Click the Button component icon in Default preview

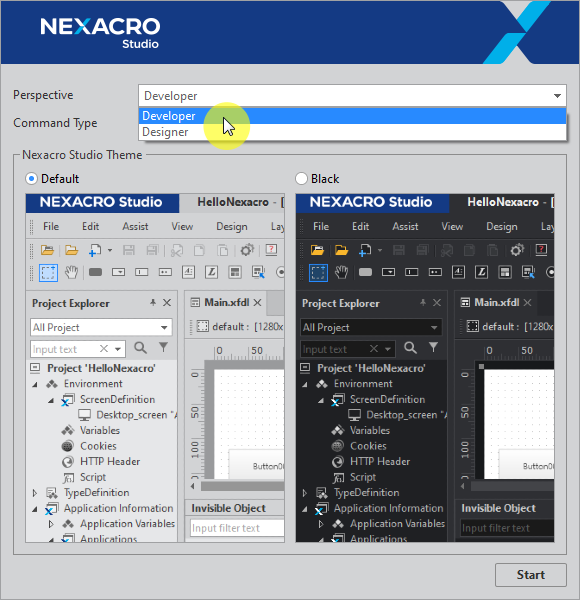[x=95, y=272]
